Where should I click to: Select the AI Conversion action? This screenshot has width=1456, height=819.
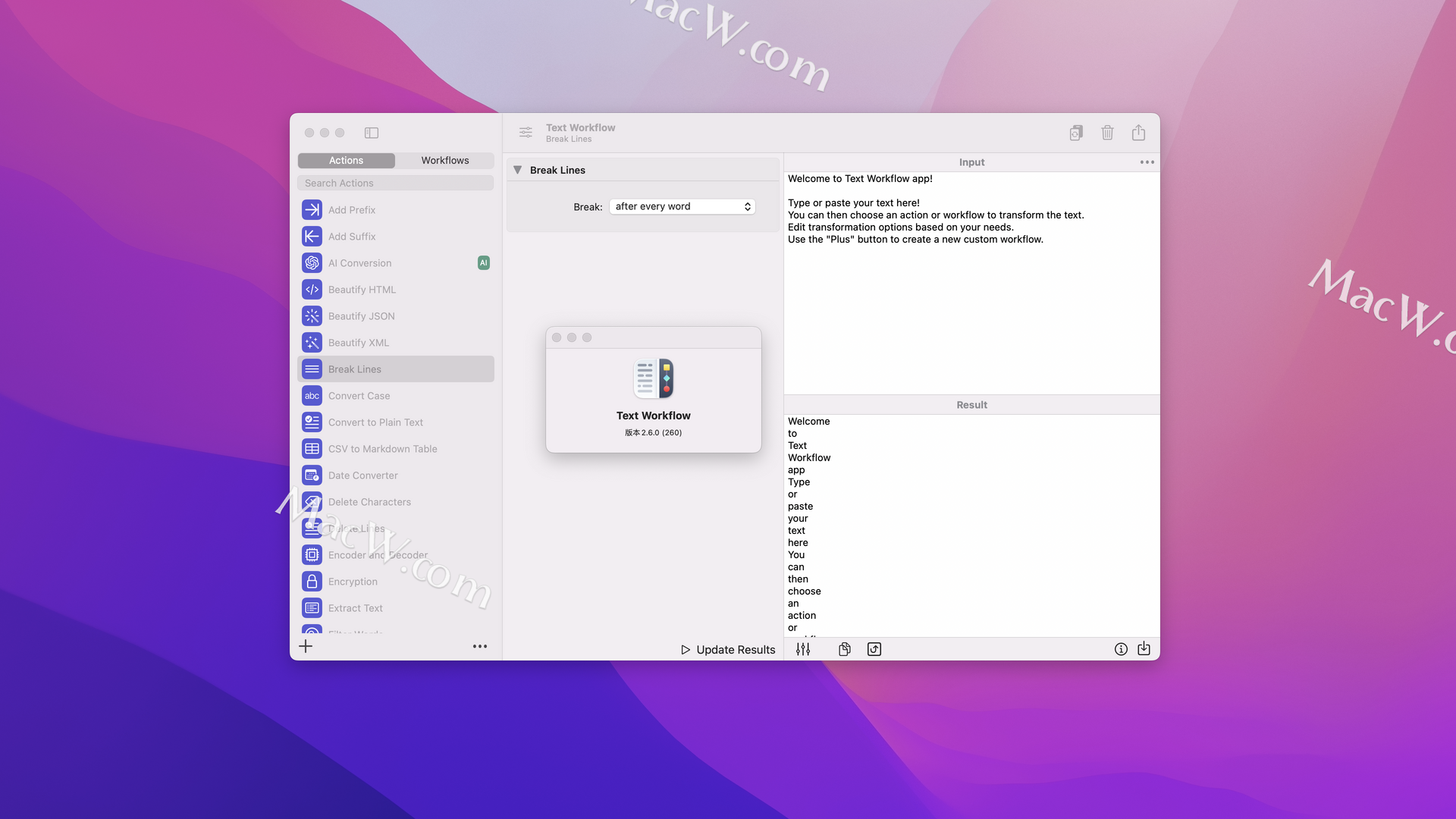(360, 263)
